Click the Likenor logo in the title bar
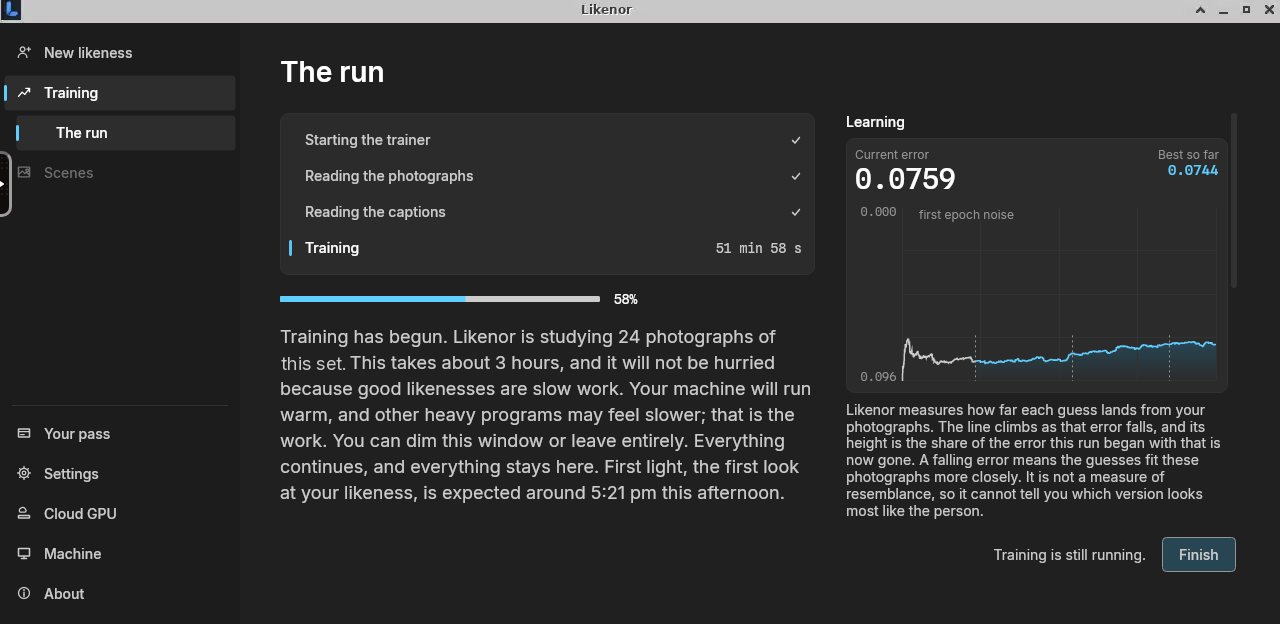The height and width of the screenshot is (624, 1280). pos(11,10)
